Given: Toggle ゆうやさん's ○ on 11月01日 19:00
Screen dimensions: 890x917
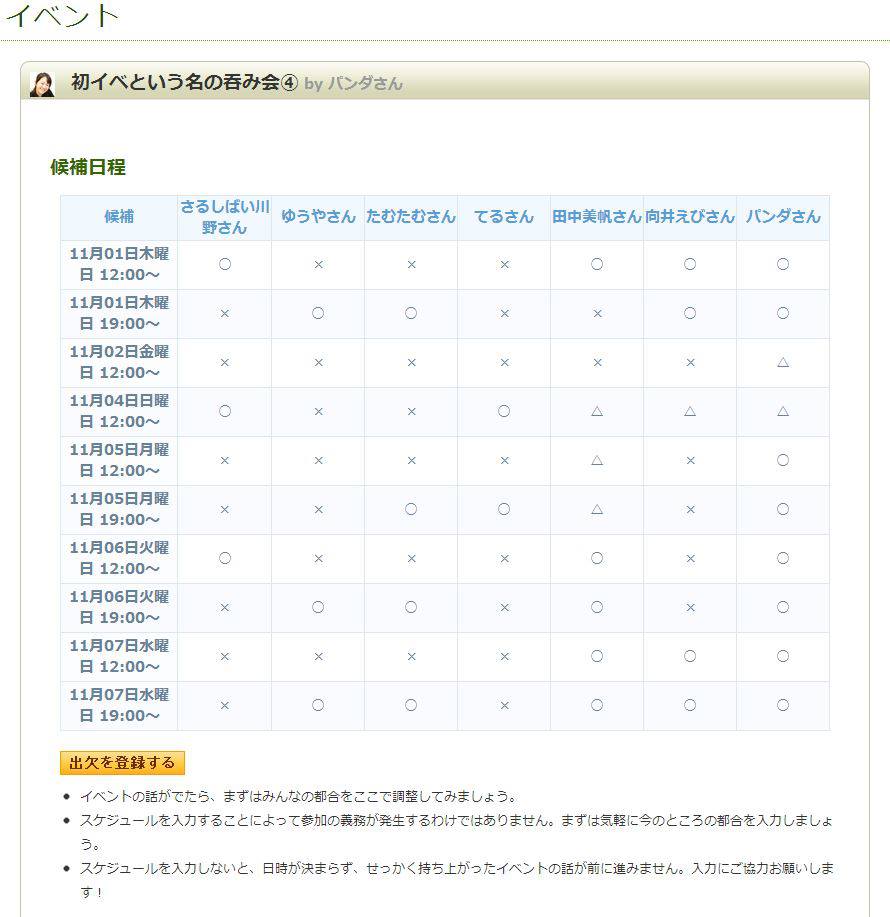Looking at the screenshot, I should point(317,312).
